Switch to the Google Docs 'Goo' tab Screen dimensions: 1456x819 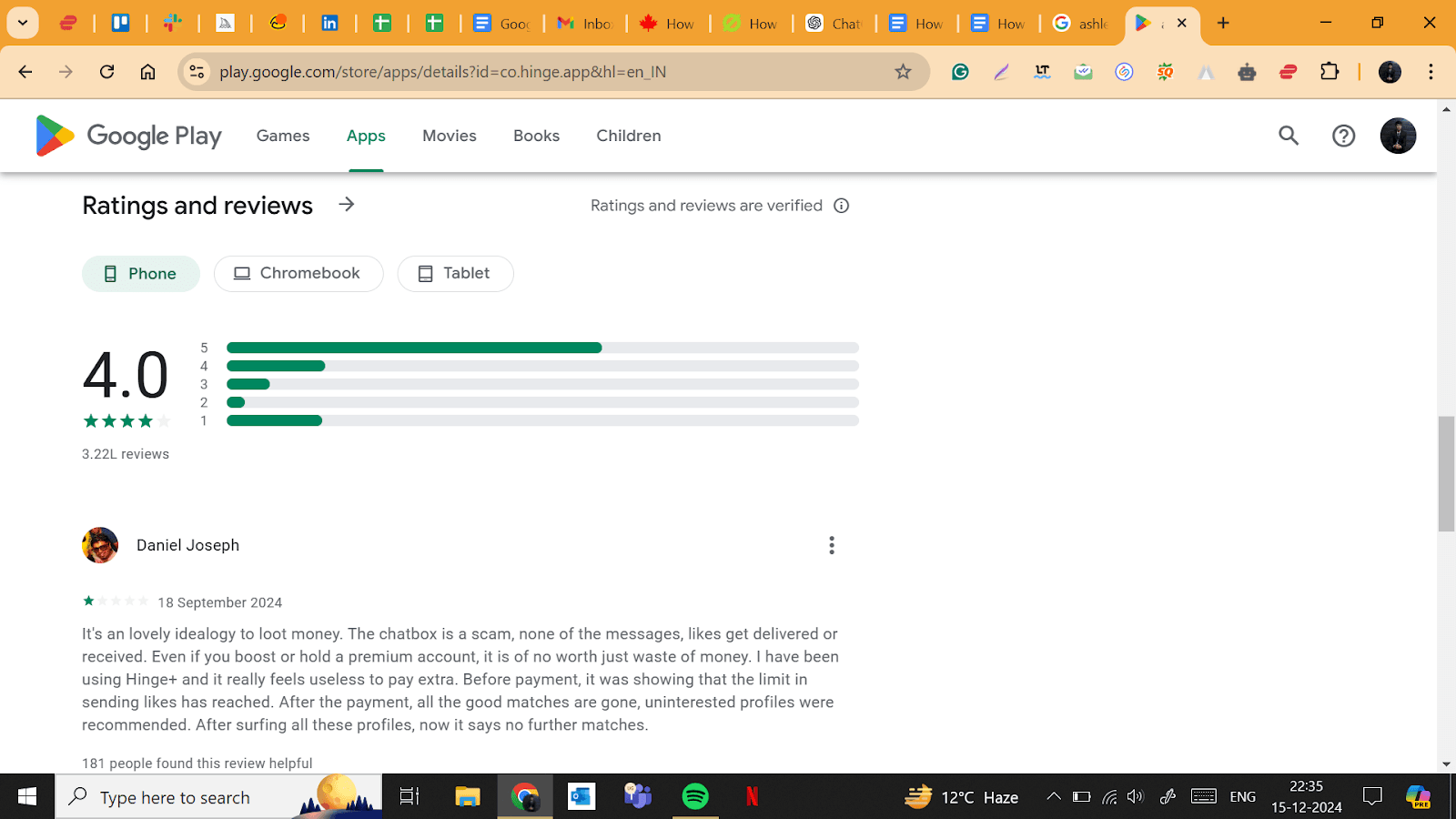click(502, 23)
